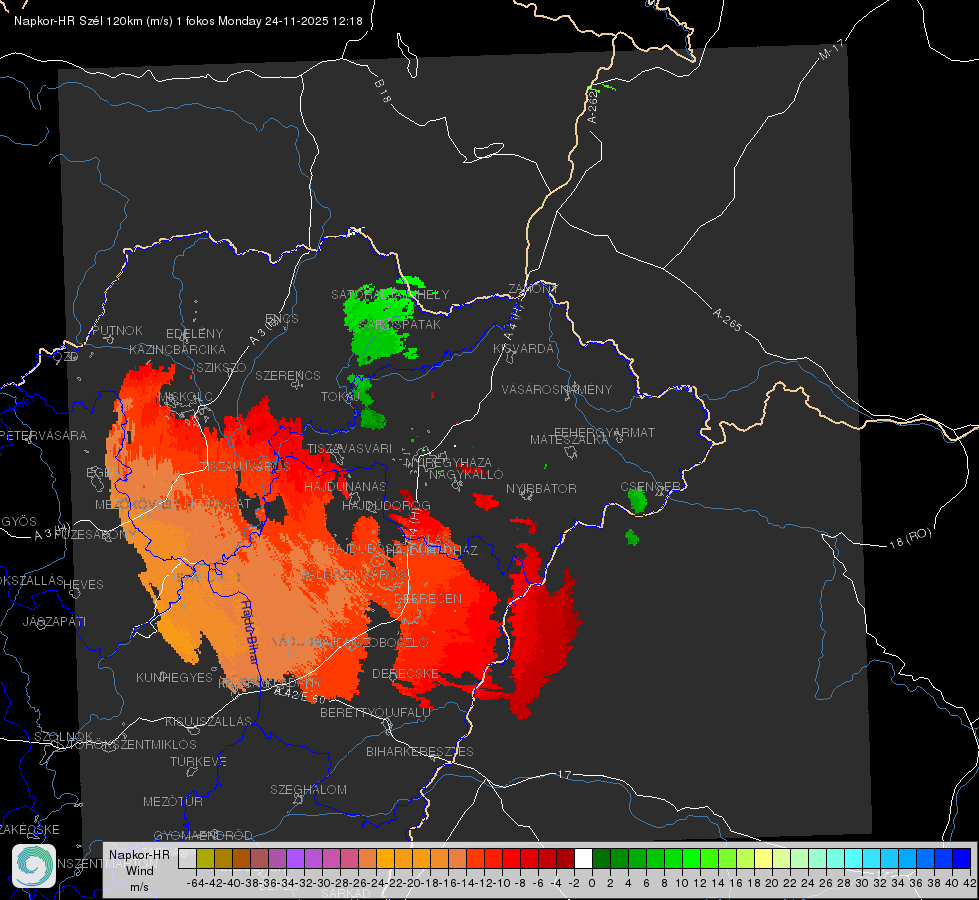Screen dimensions: 979x900
Task: Click the HAJDUNANAS label
Action: (345, 486)
